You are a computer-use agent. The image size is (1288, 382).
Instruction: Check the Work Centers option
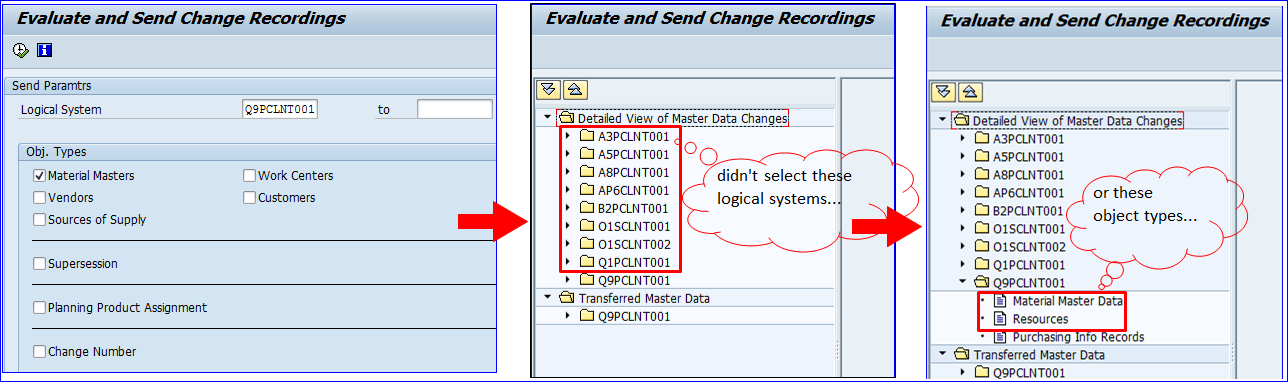coord(250,176)
